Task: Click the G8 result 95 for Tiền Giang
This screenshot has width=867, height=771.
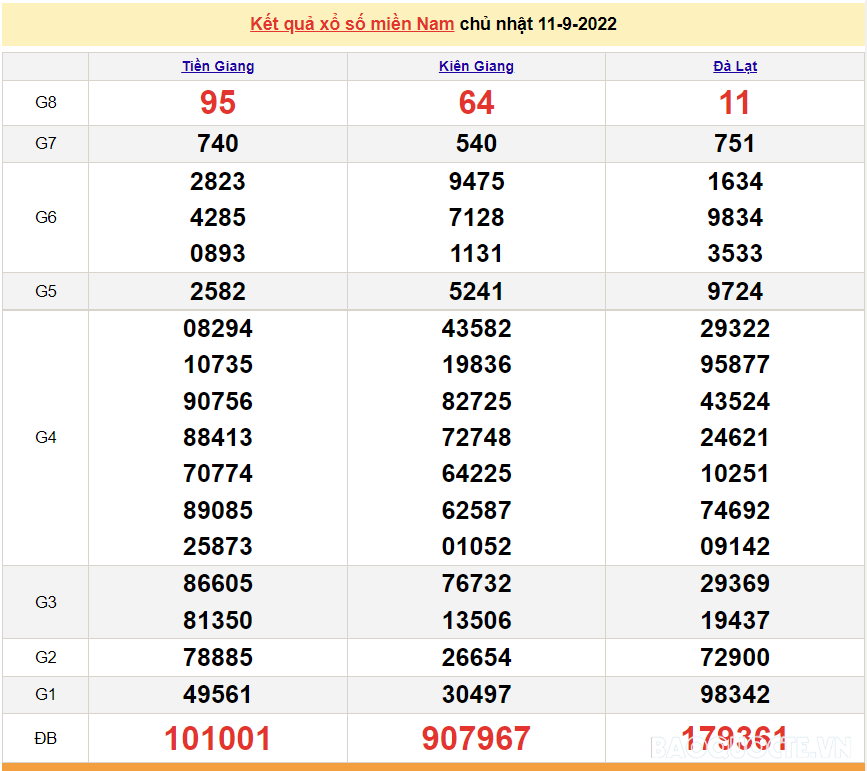Action: click(218, 103)
